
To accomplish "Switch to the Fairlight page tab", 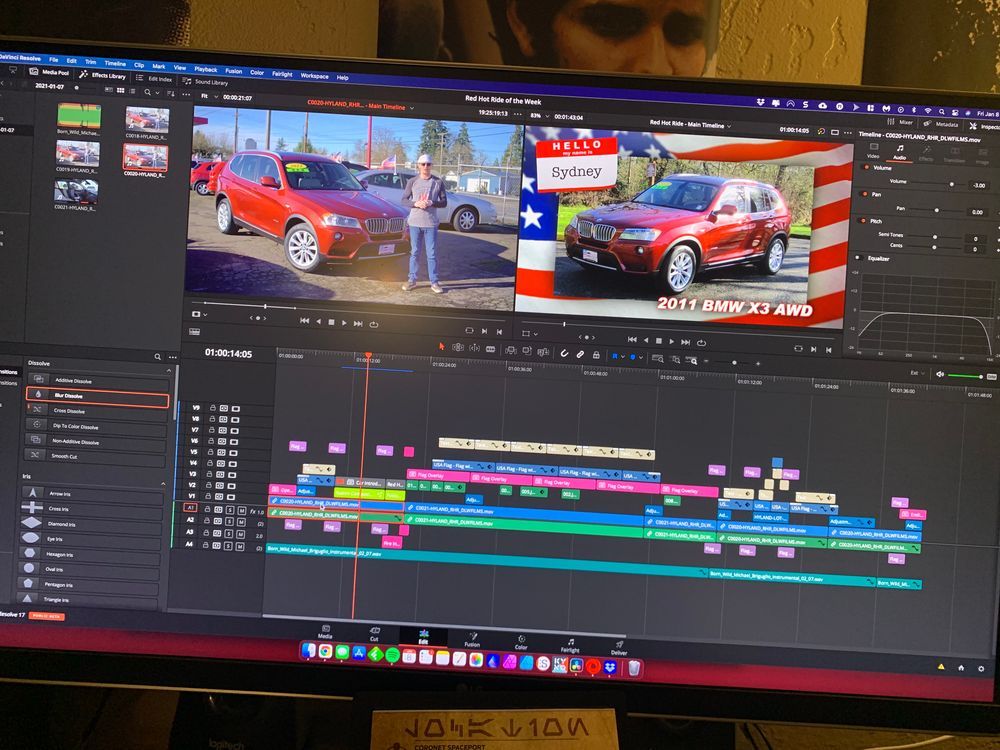I will click(x=570, y=645).
